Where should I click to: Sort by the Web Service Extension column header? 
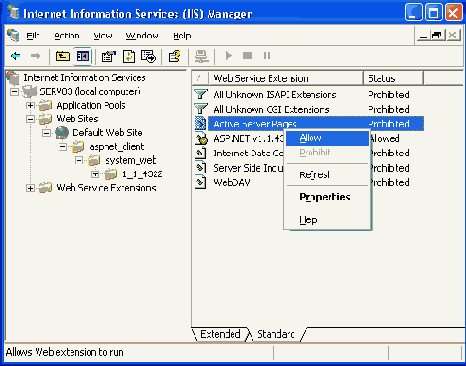click(286, 78)
